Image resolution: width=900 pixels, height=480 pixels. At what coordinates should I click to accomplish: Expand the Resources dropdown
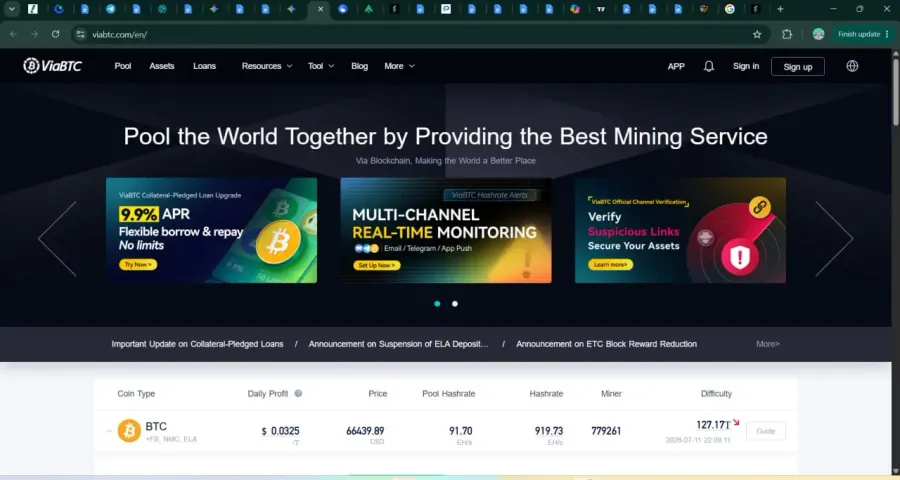(267, 66)
